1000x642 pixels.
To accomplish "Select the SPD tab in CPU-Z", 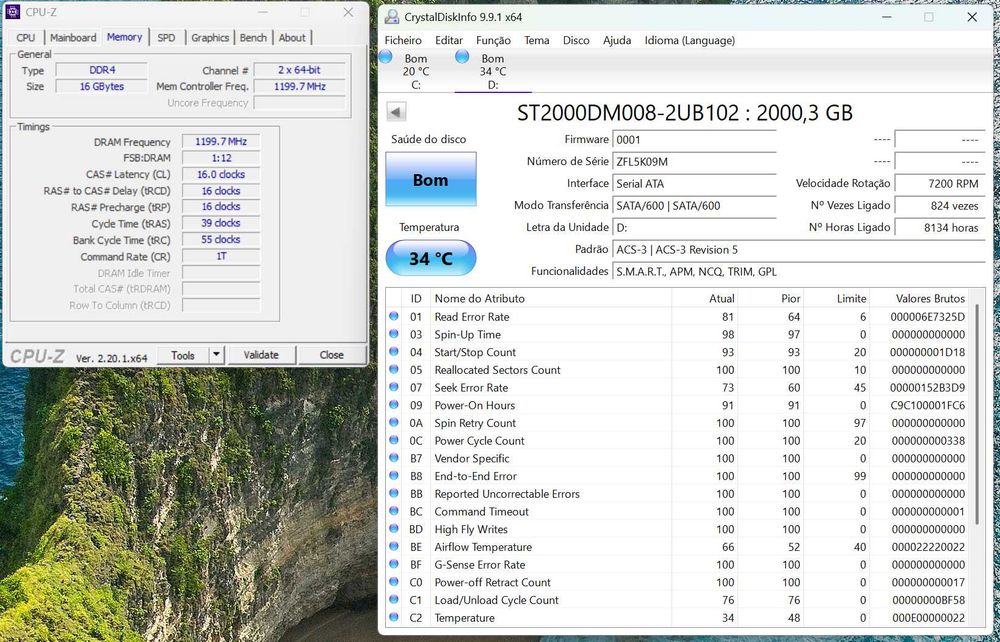I will click(166, 38).
